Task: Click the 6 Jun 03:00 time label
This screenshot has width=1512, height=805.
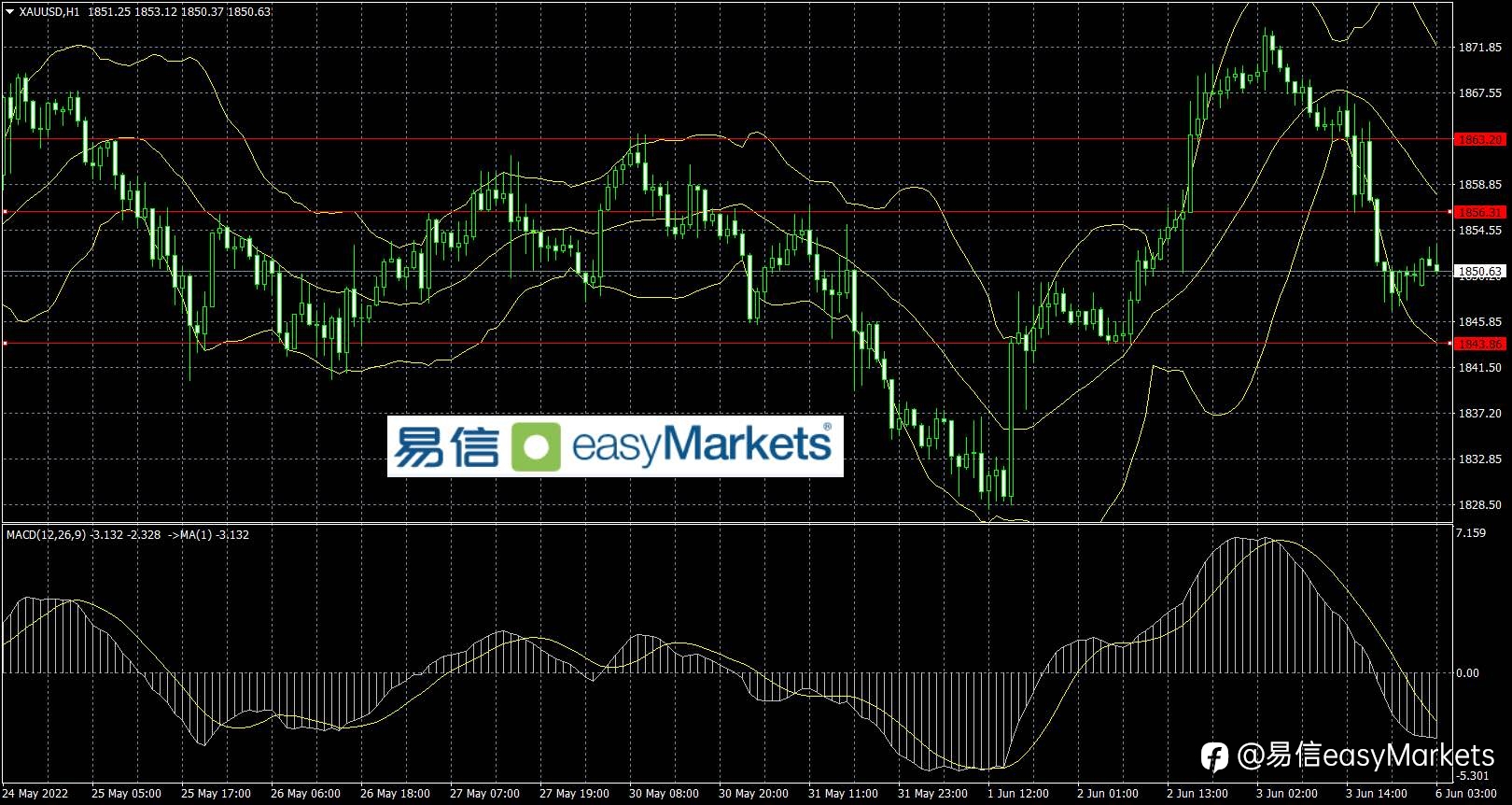Action: click(x=1467, y=794)
